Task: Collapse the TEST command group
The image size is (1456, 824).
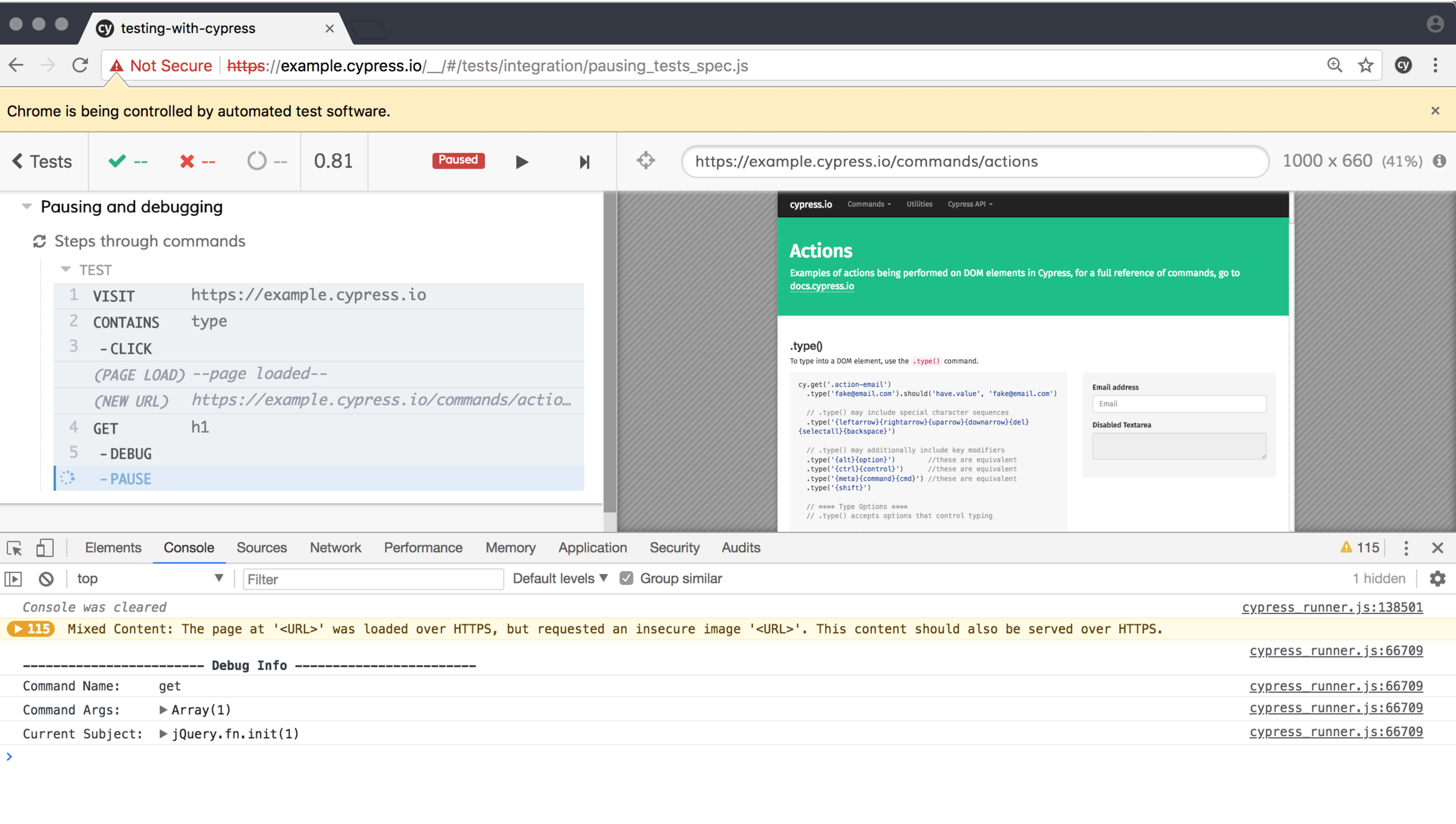Action: (66, 269)
